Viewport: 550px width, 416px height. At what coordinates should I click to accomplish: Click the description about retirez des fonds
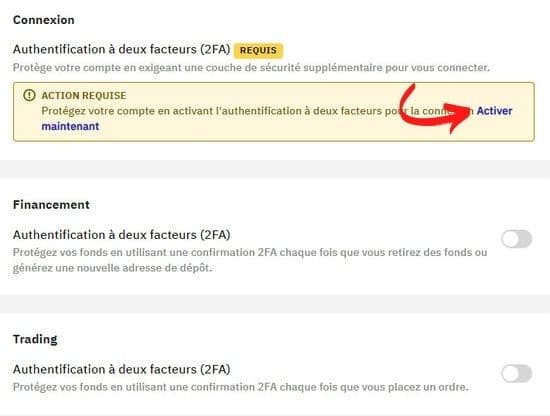coord(250,260)
